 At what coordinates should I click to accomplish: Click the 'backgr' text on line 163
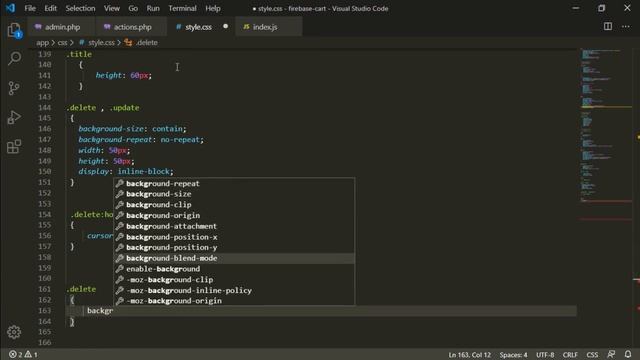(x=100, y=311)
